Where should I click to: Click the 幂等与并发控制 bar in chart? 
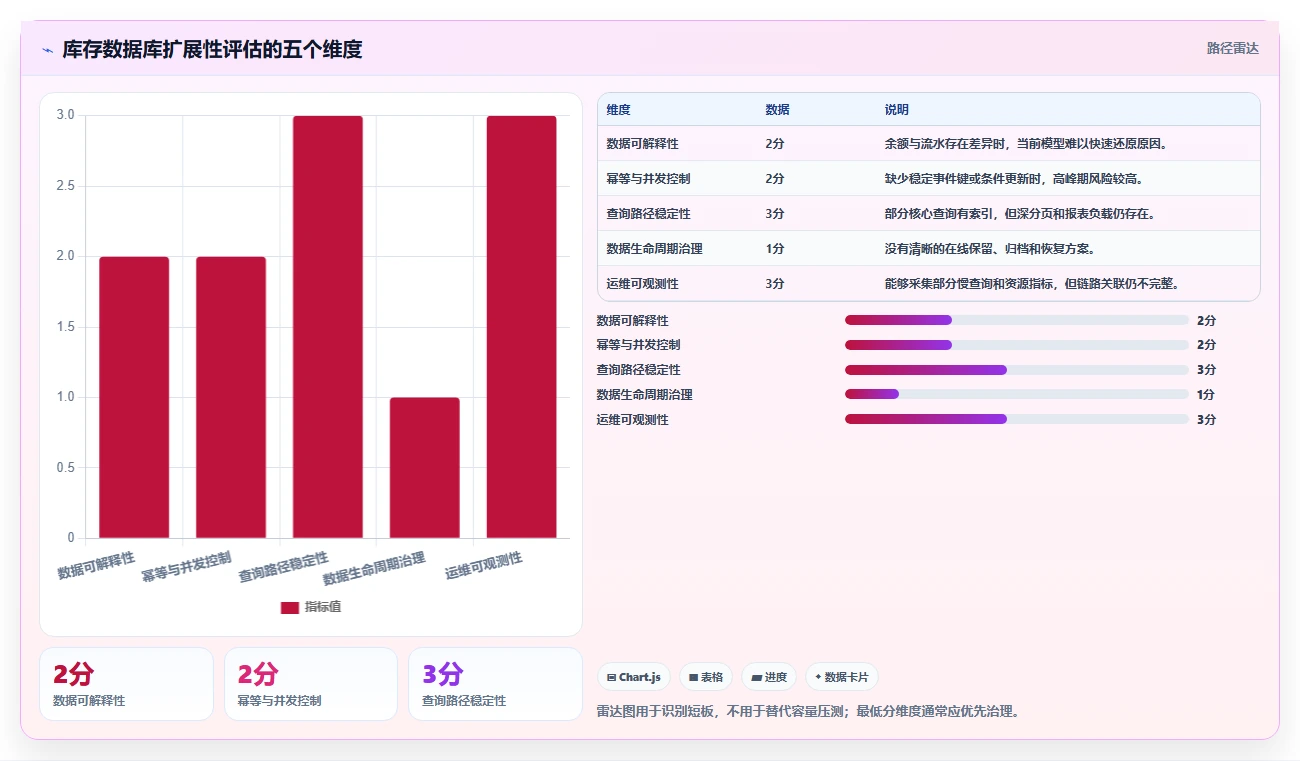click(x=231, y=397)
